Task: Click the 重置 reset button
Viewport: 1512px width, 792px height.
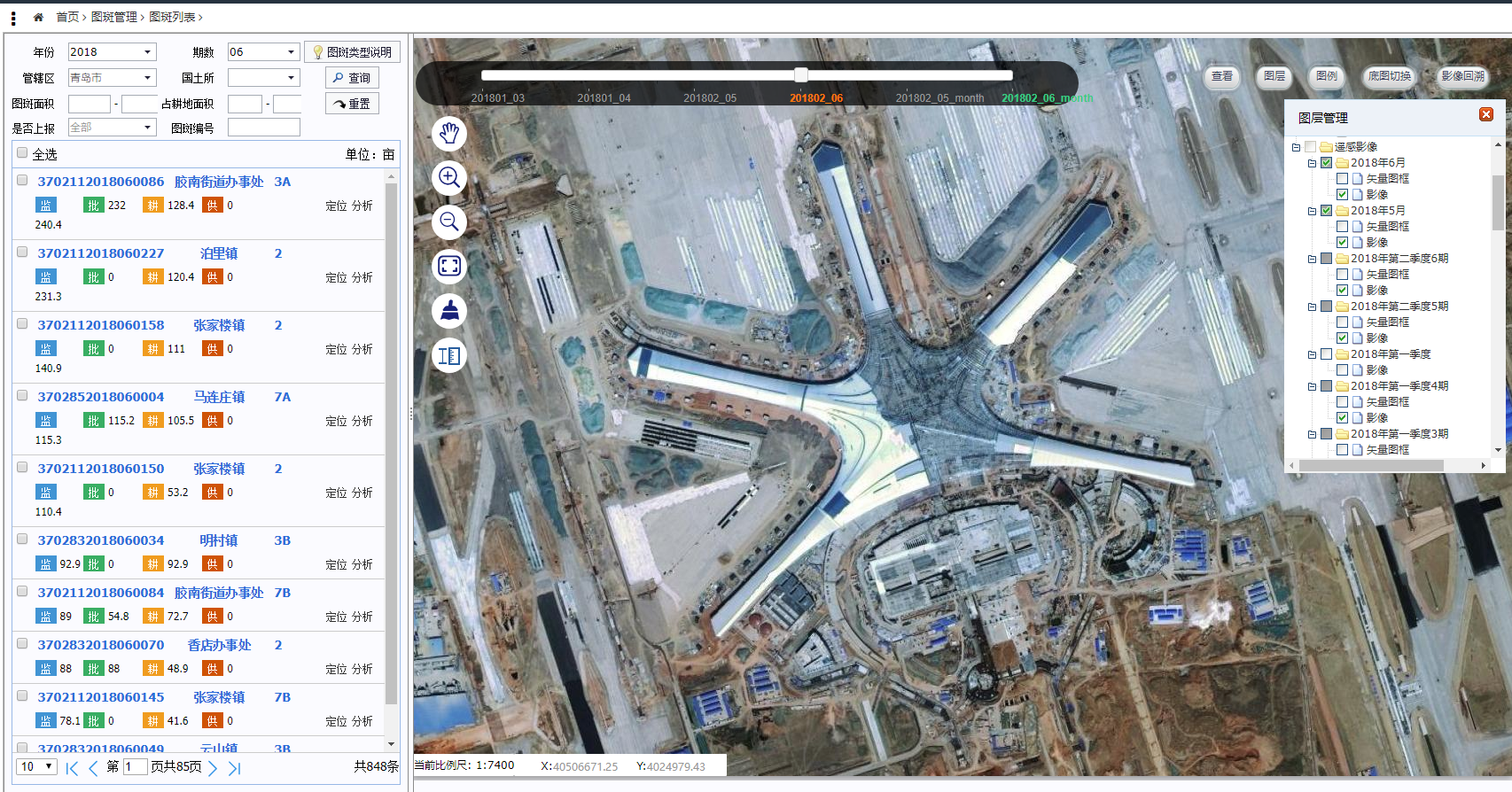Action: [352, 104]
